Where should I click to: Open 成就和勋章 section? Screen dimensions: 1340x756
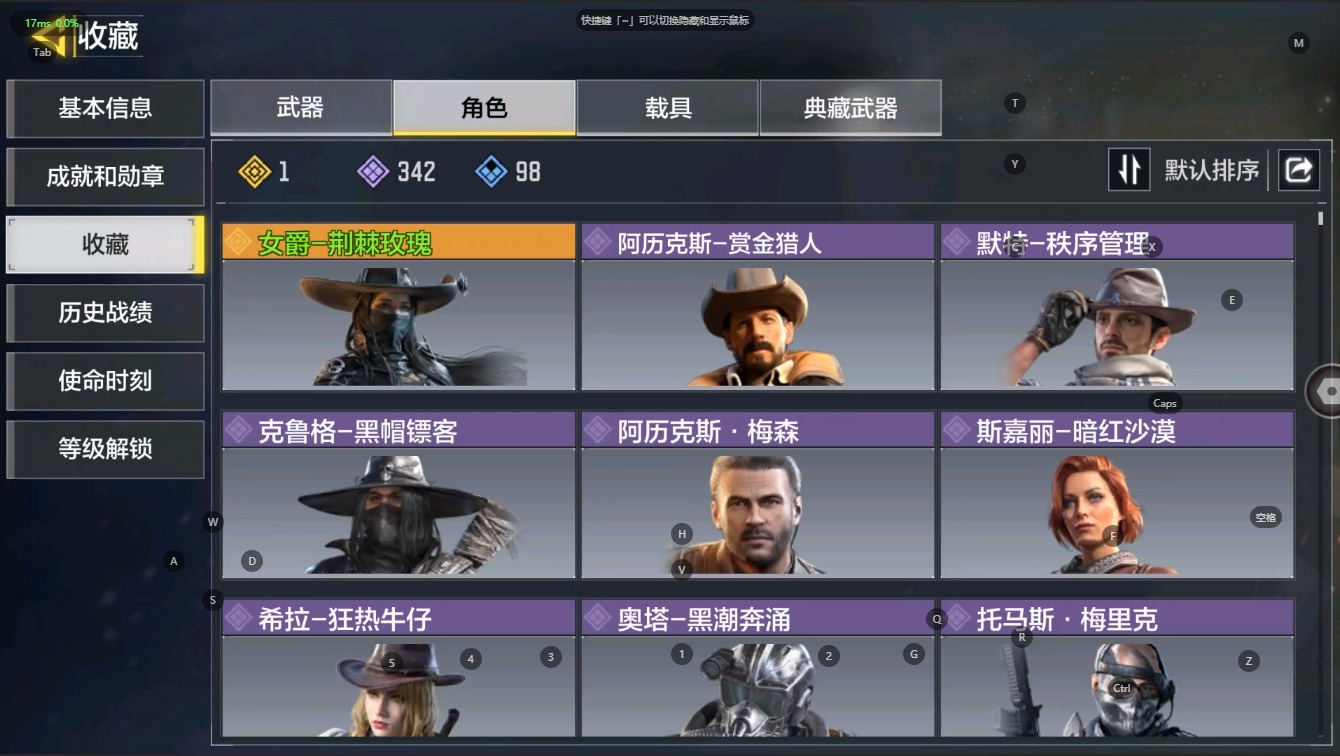pyautogui.click(x=105, y=177)
